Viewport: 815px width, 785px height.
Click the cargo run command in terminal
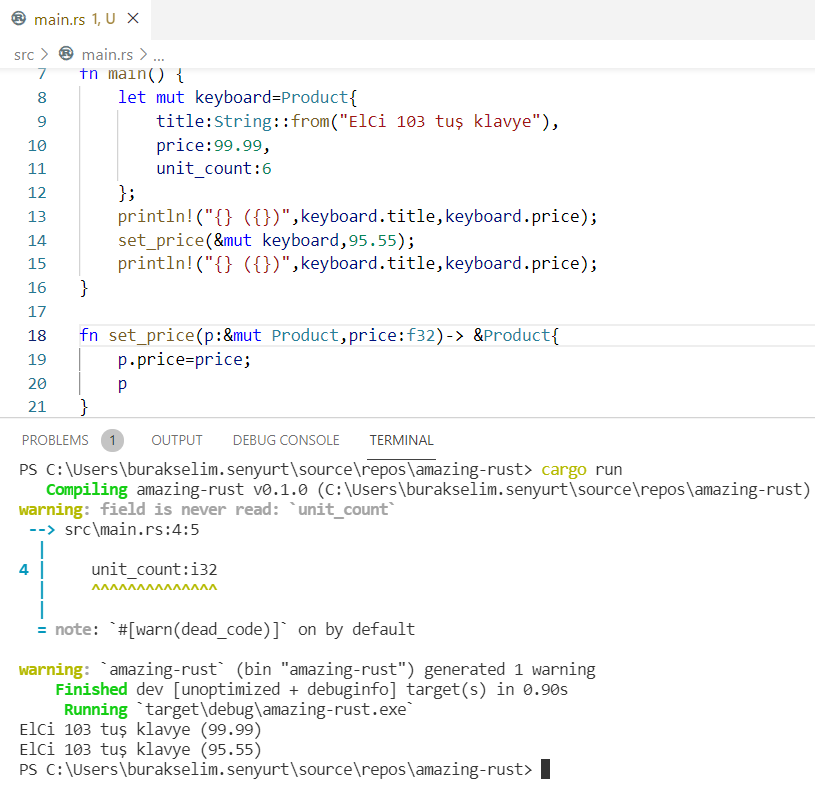tap(583, 470)
